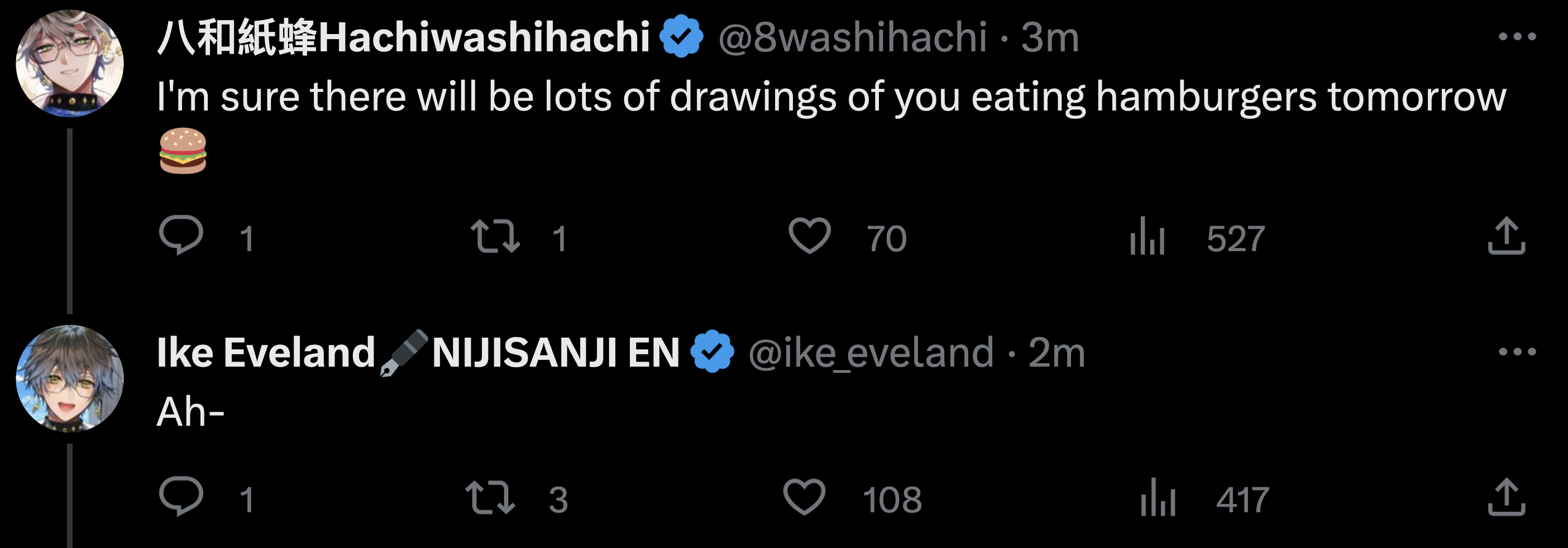Share Ike Eveland's tweet
This screenshot has height=548, width=1568.
1506,498
